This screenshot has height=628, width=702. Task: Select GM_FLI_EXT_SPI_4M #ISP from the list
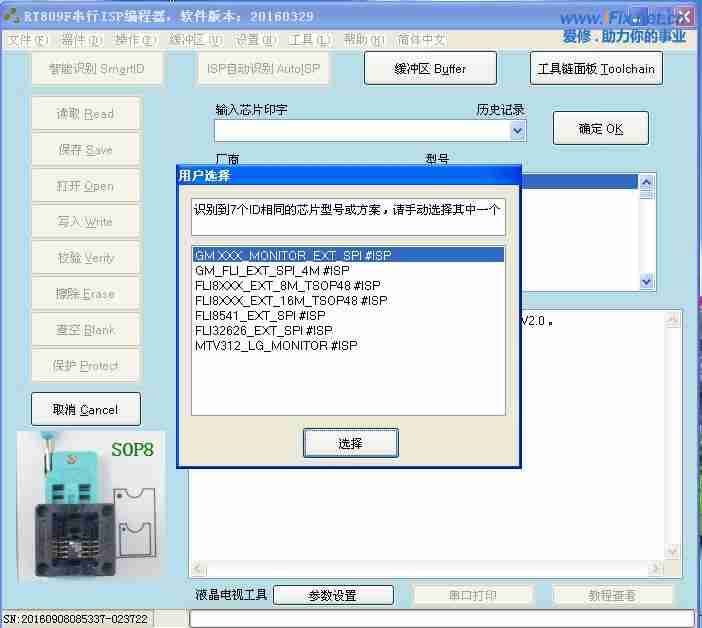272,270
